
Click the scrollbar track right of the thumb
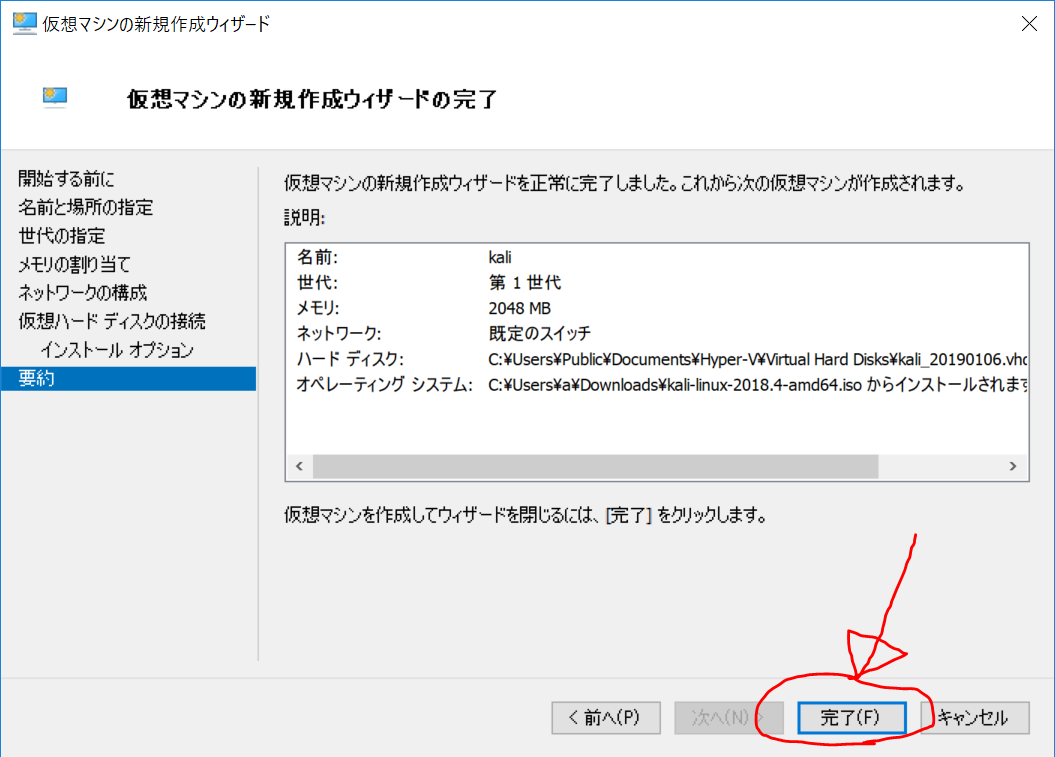(938, 466)
